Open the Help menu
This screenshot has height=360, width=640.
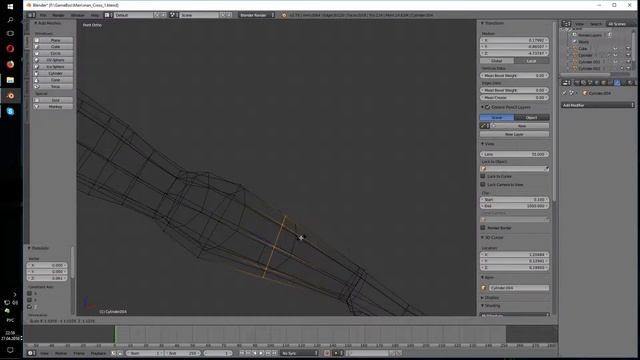click(x=95, y=15)
